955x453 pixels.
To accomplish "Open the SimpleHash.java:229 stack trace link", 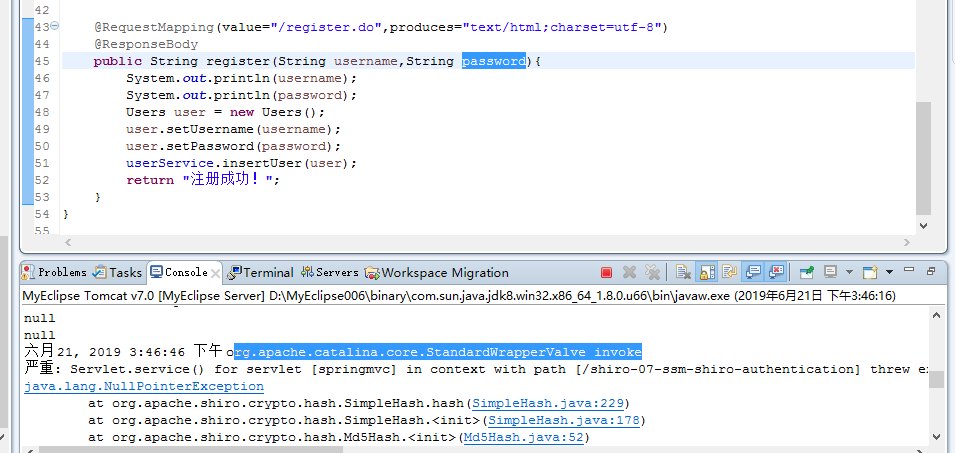I will 548,403.
